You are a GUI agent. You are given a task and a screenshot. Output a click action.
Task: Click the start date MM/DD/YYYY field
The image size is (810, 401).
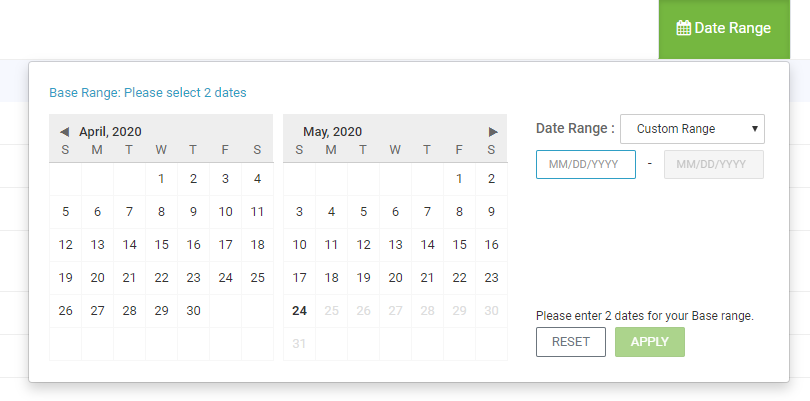coord(586,164)
